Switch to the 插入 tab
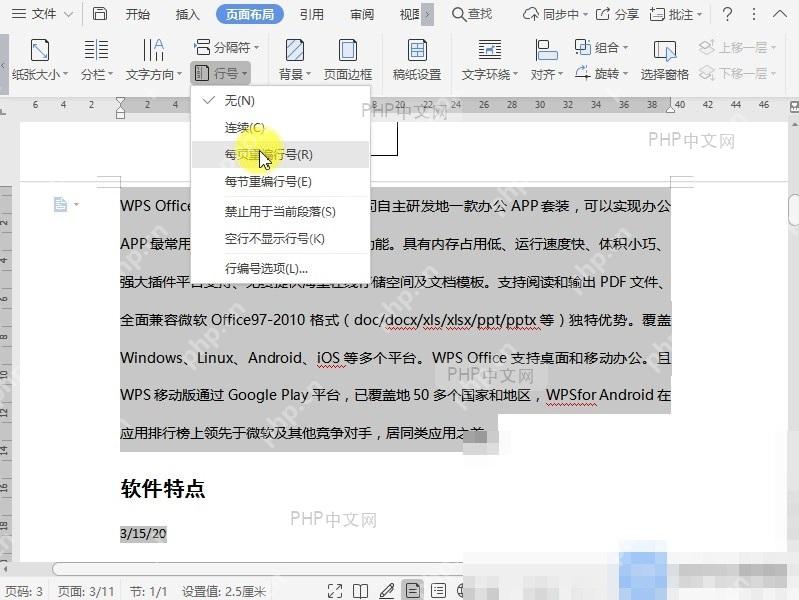799x600 pixels. (x=187, y=14)
